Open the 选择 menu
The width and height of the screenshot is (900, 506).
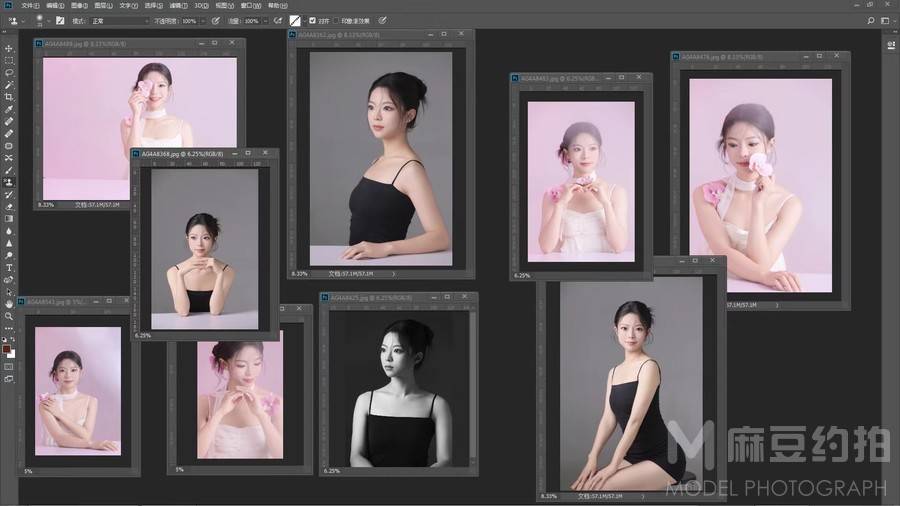[153, 5]
